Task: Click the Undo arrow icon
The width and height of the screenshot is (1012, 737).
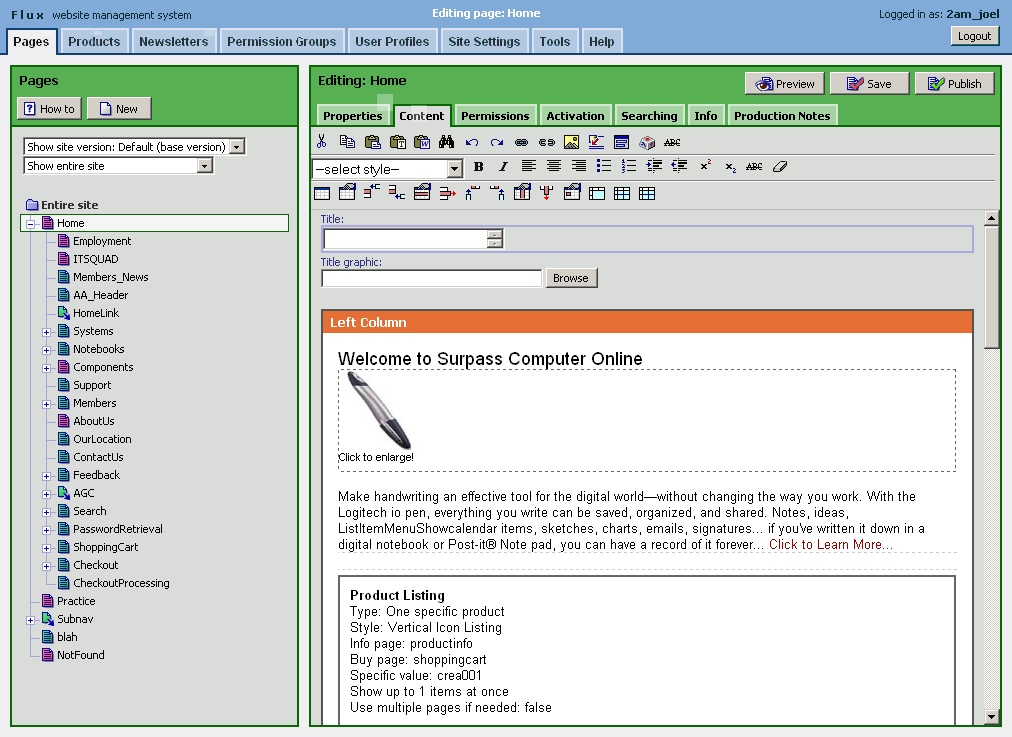Action: pyautogui.click(x=472, y=143)
